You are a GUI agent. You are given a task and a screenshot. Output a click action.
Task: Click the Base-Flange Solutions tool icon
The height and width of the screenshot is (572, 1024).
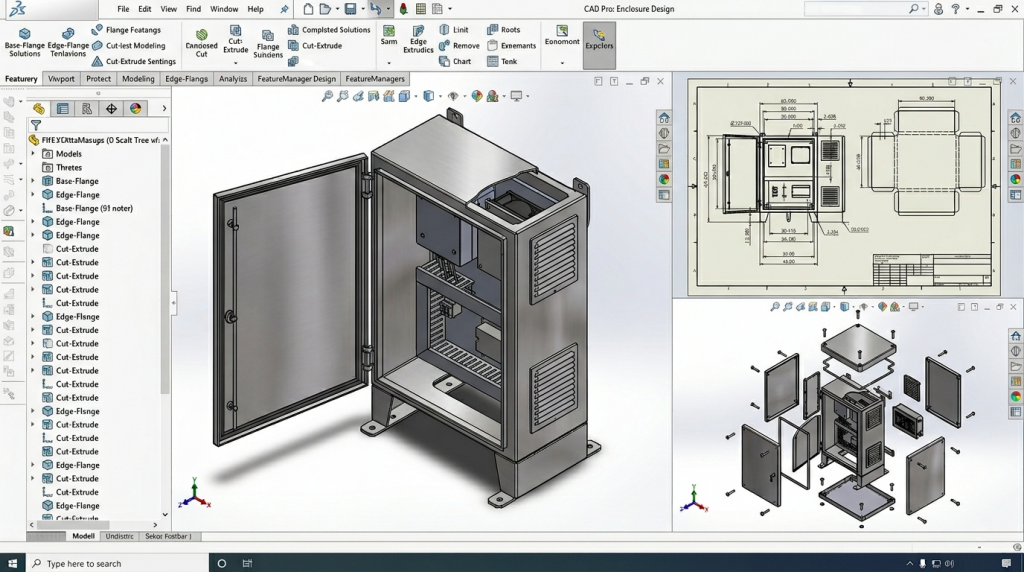(25, 34)
